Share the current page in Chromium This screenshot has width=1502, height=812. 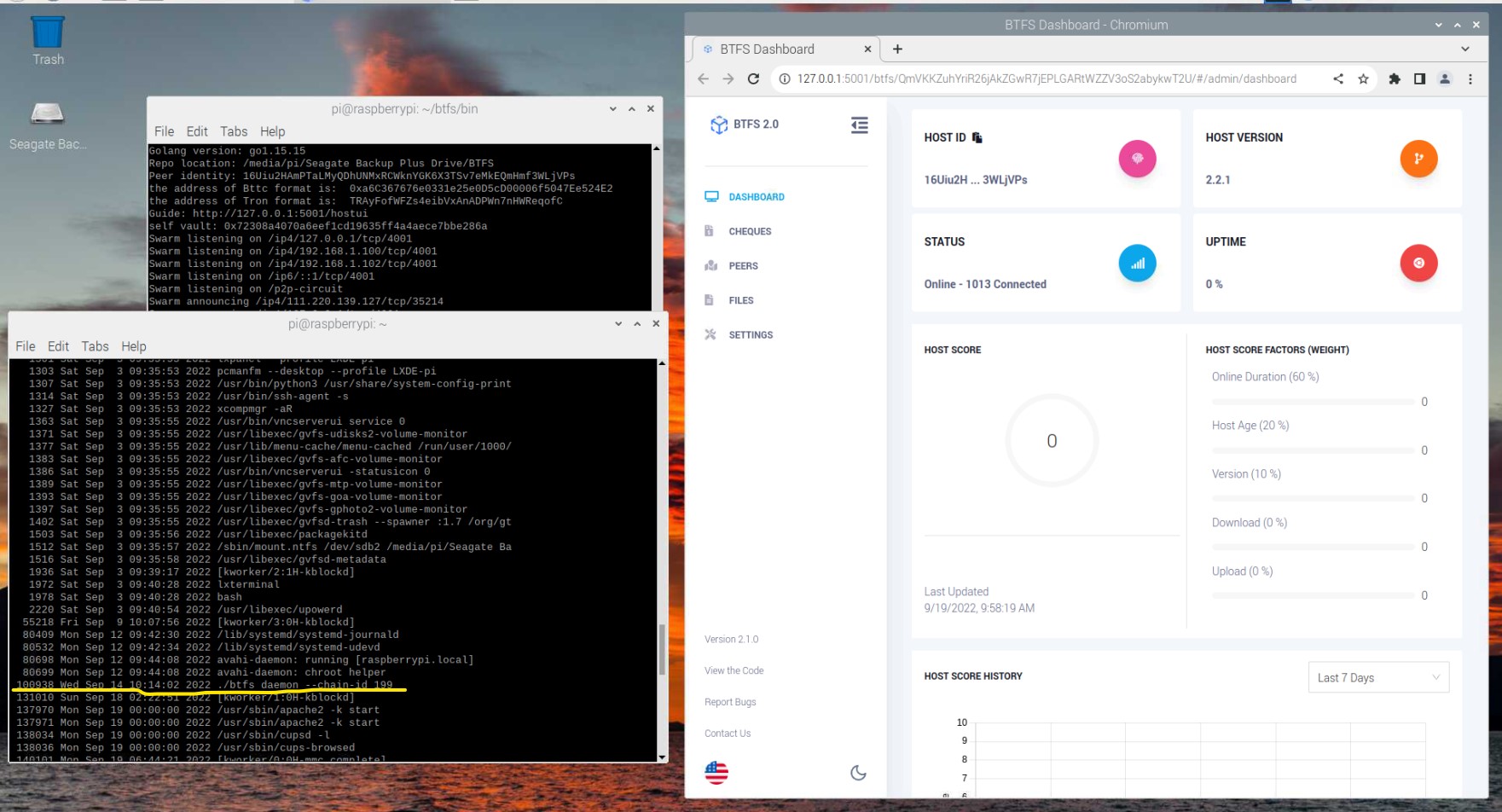click(x=1338, y=78)
